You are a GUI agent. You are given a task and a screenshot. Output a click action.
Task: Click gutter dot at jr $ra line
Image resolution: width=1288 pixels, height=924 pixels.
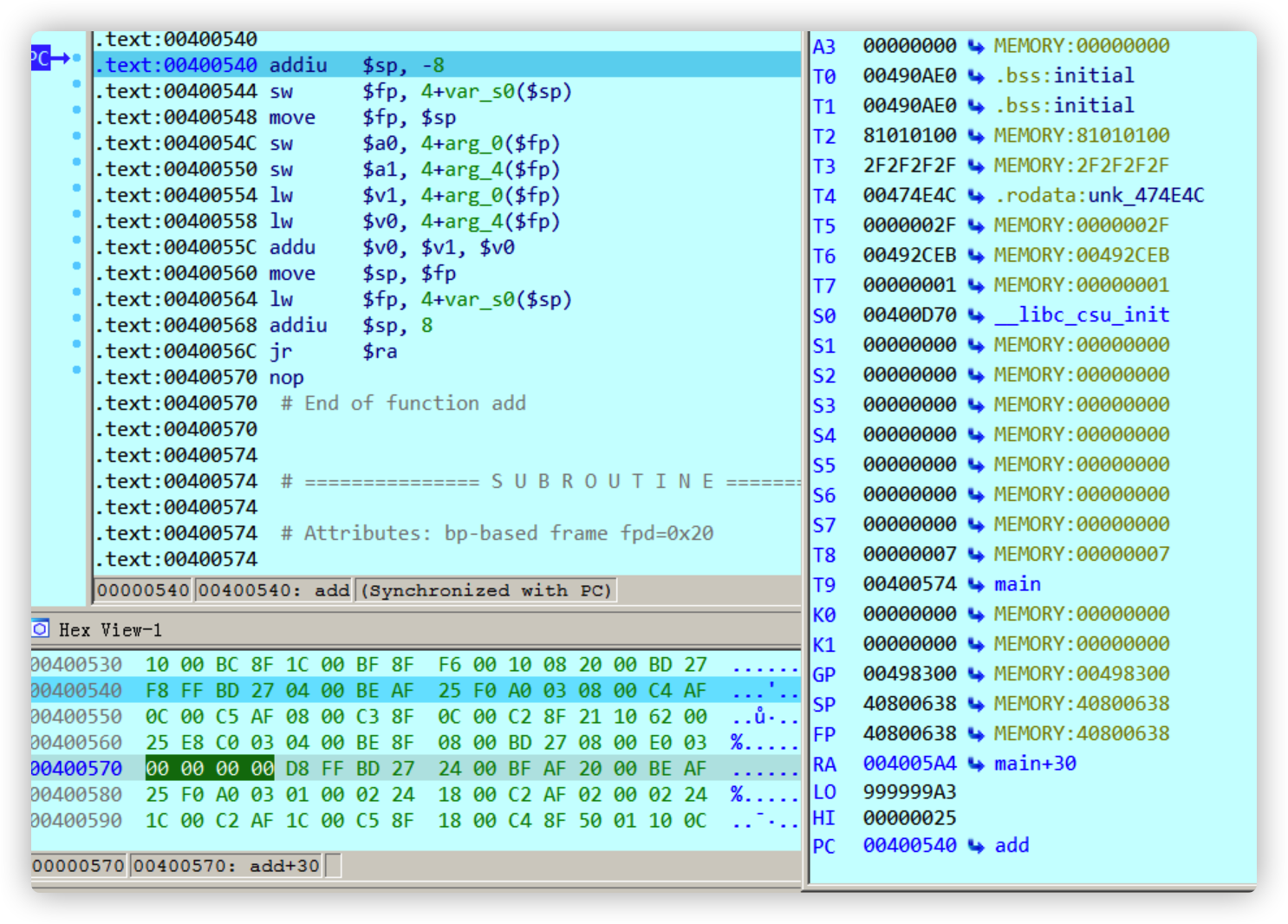tap(76, 344)
